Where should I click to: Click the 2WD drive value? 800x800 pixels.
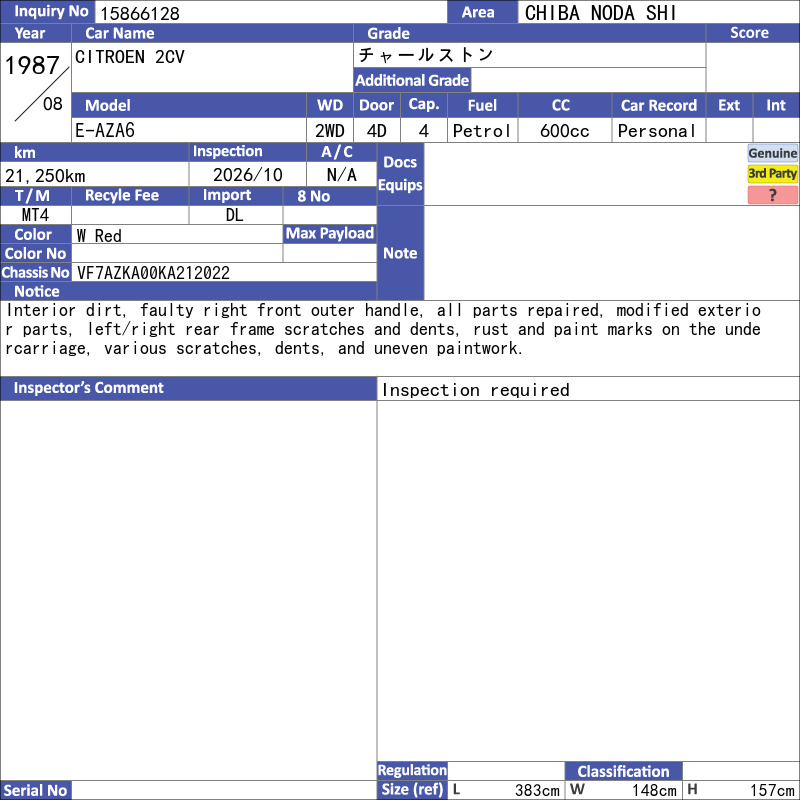tap(330, 131)
